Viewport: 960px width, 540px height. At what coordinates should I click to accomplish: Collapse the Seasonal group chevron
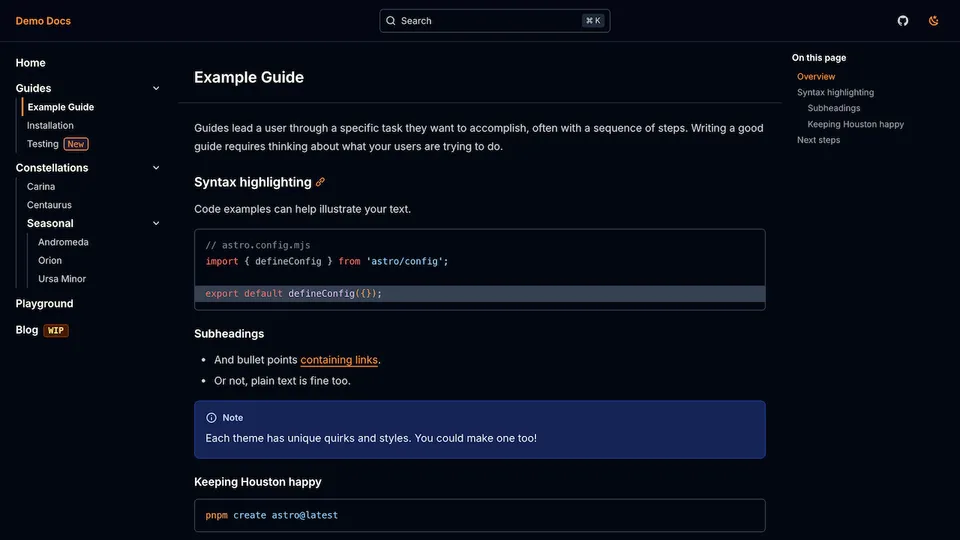point(156,223)
